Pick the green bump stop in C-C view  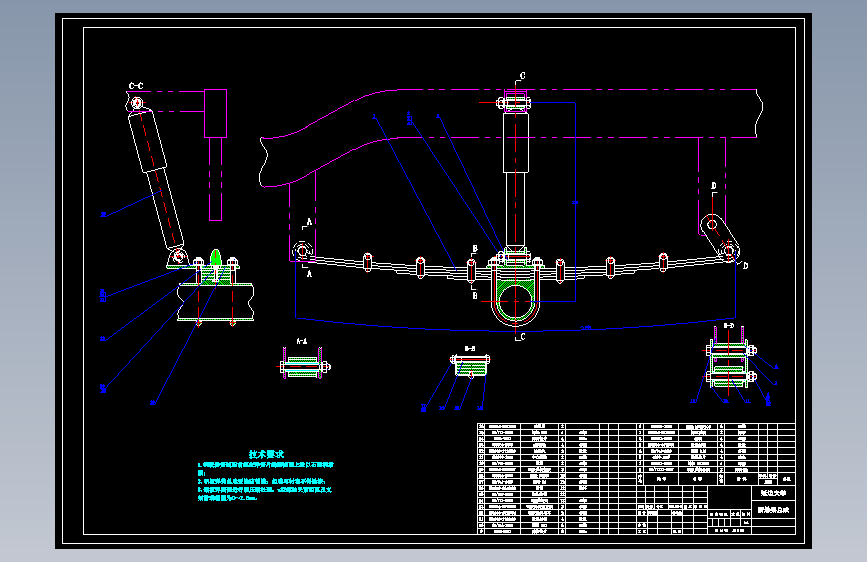click(x=216, y=257)
